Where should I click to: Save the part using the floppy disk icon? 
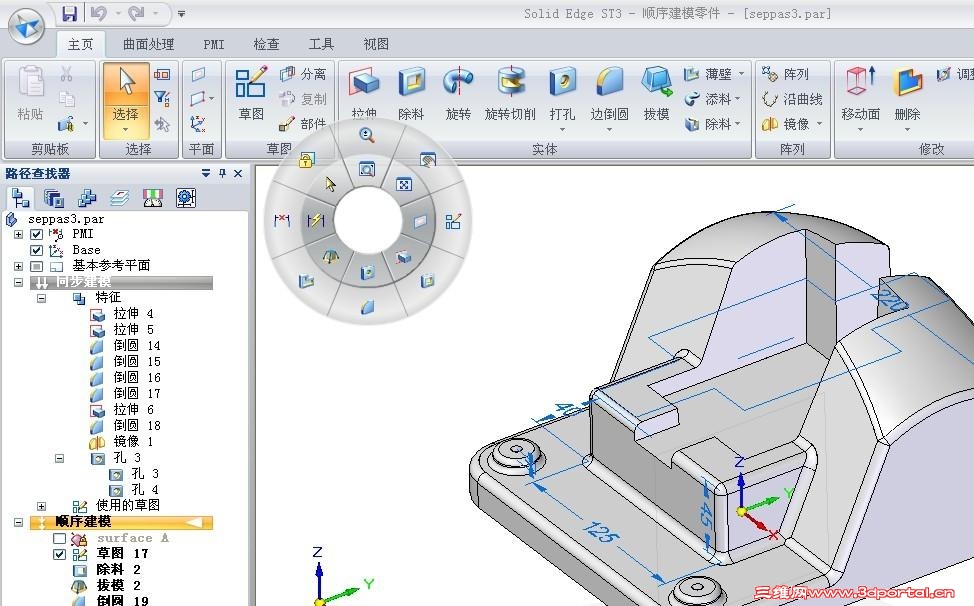click(70, 13)
